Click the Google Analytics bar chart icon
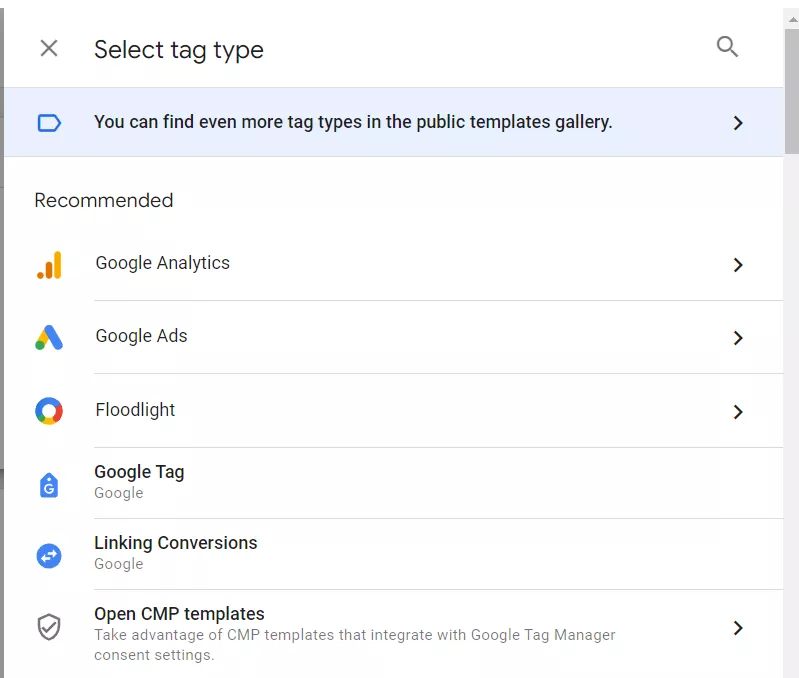This screenshot has height=678, width=799. pyautogui.click(x=49, y=265)
